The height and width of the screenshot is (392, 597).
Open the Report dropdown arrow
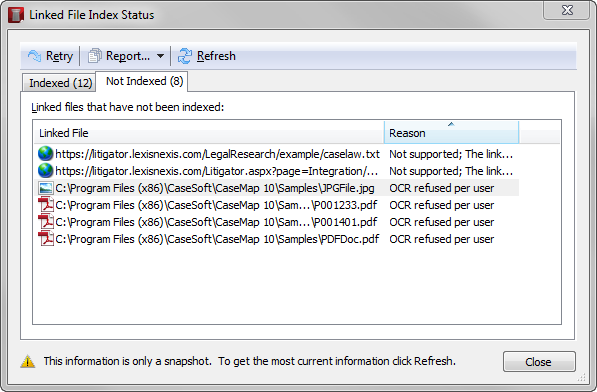(161, 56)
